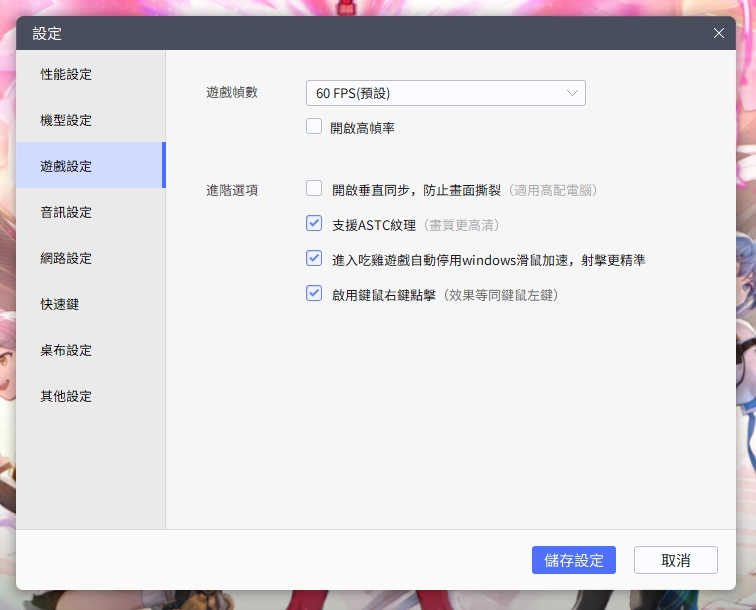Uncheck the 支援ASTC紋理 checkbox
This screenshot has width=756, height=610.
314,223
